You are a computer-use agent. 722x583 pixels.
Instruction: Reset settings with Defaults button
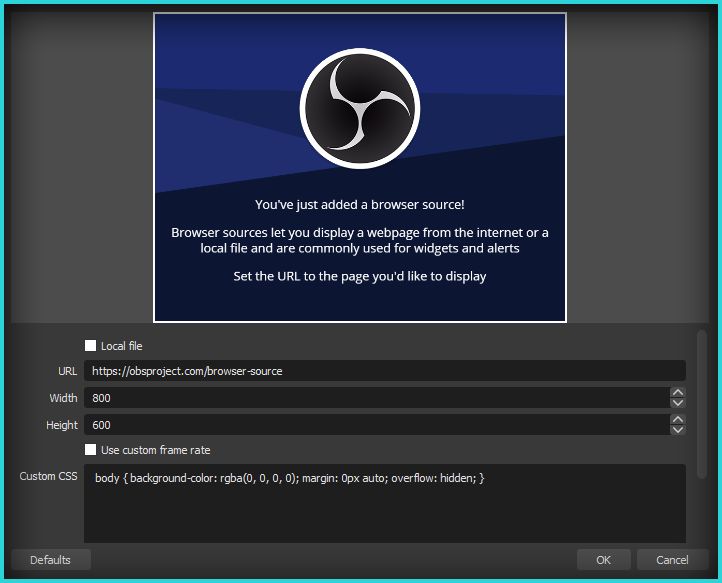[x=51, y=560]
